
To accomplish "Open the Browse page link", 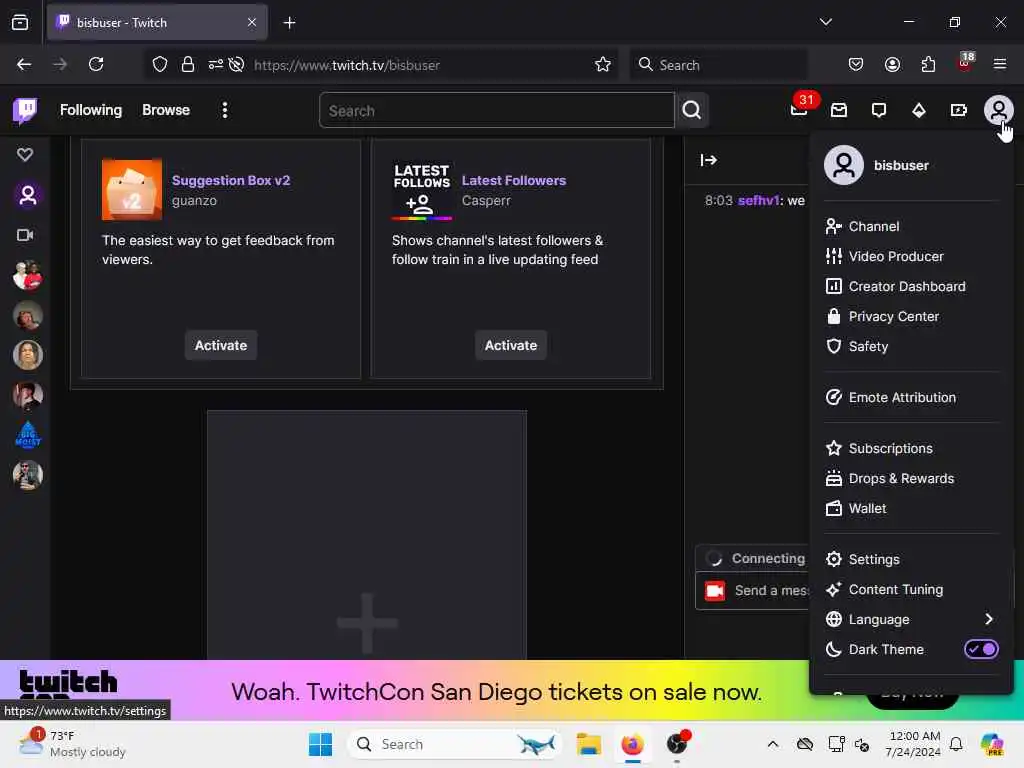I will click(x=166, y=110).
